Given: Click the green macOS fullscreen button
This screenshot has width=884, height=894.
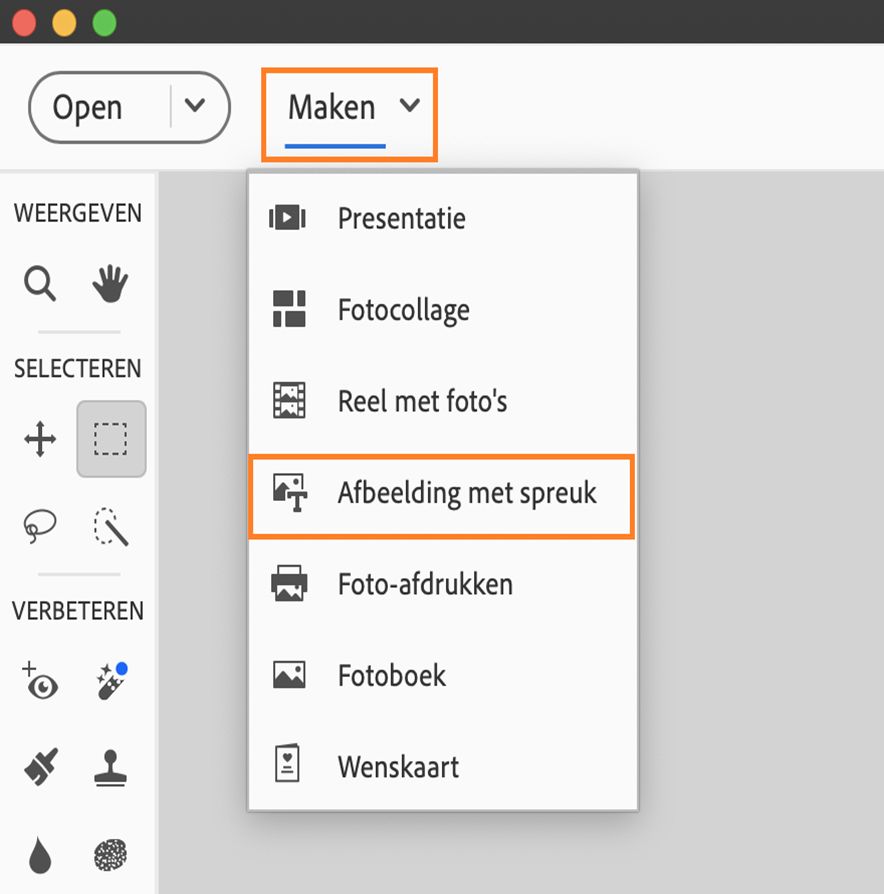Looking at the screenshot, I should tap(104, 22).
